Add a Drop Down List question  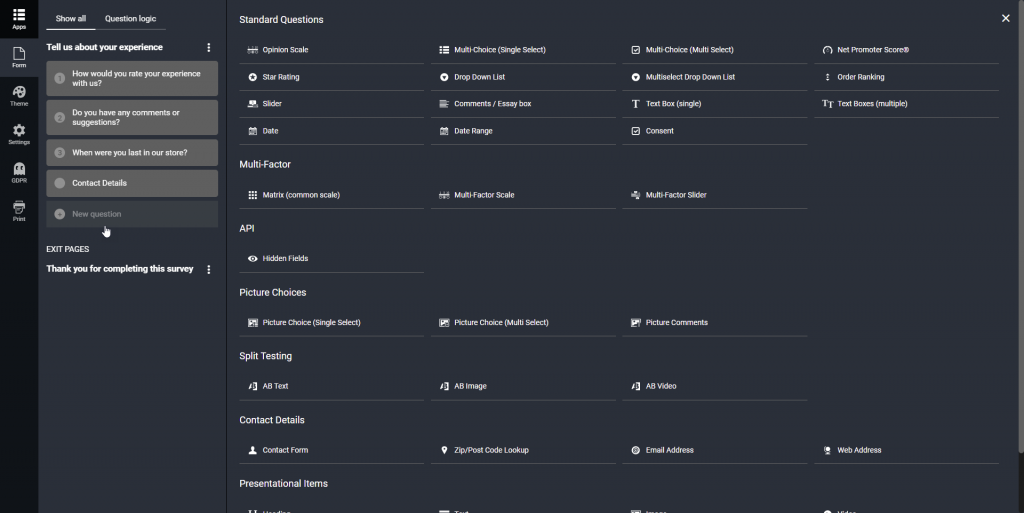[479, 77]
